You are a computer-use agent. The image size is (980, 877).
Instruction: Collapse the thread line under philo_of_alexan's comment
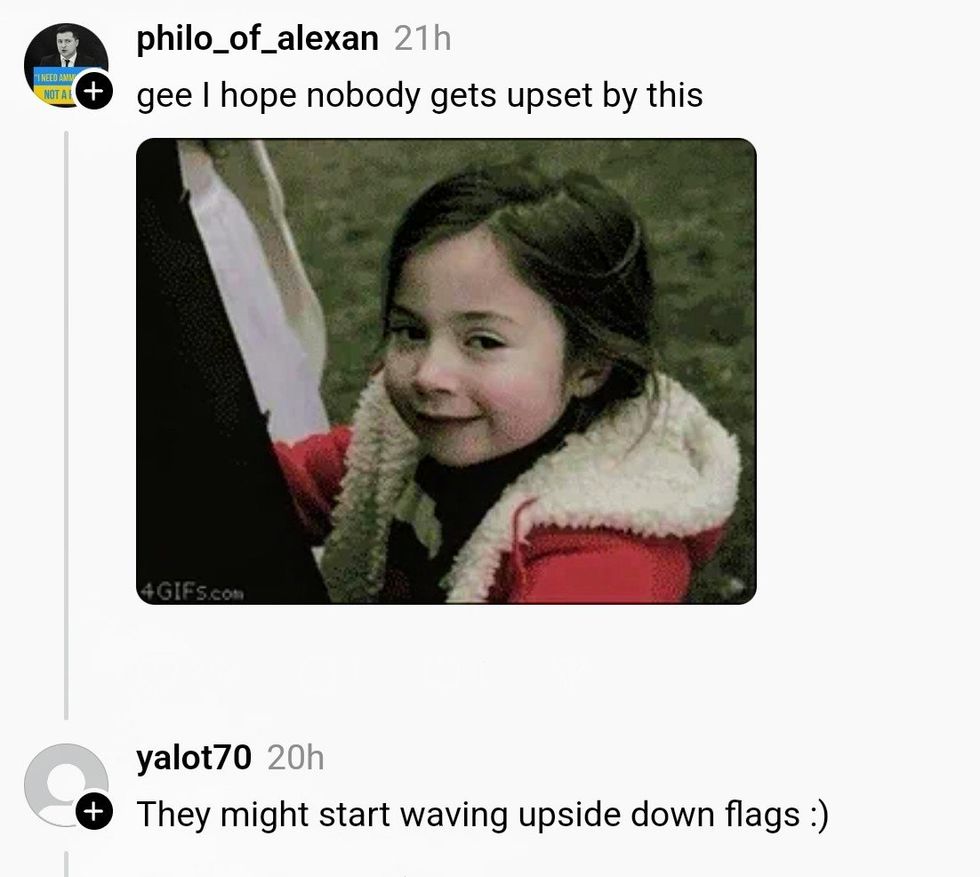(x=66, y=425)
